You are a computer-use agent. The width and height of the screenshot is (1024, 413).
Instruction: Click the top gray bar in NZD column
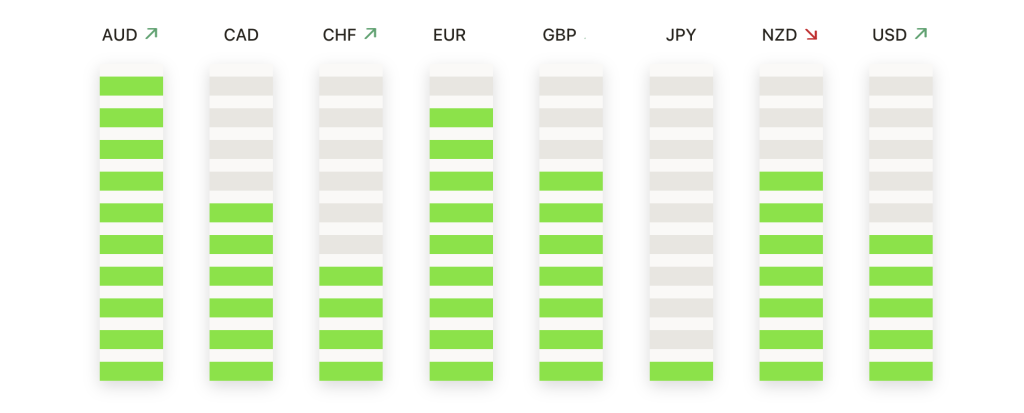pyautogui.click(x=791, y=86)
